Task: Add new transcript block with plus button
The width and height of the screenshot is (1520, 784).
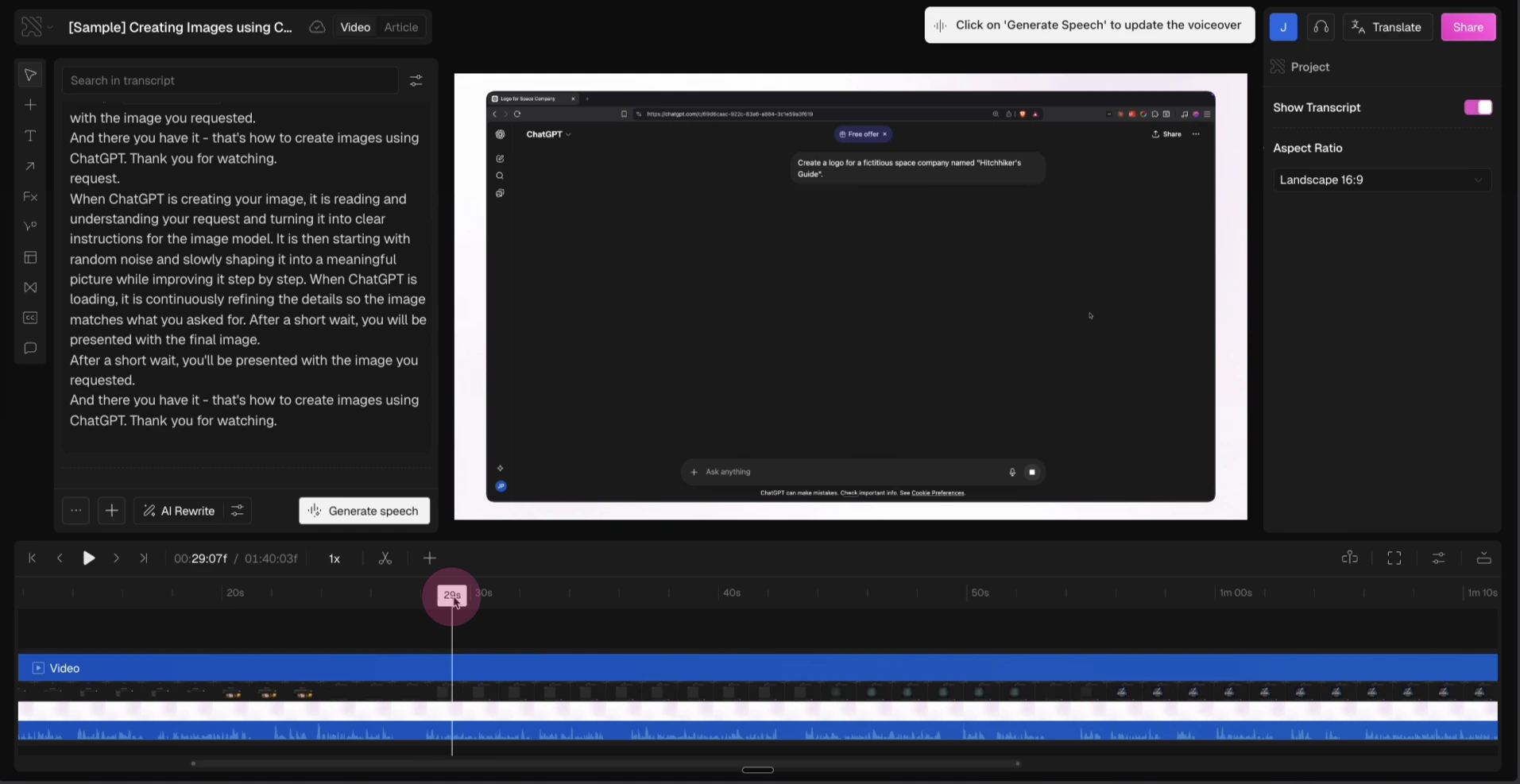Action: [x=112, y=511]
